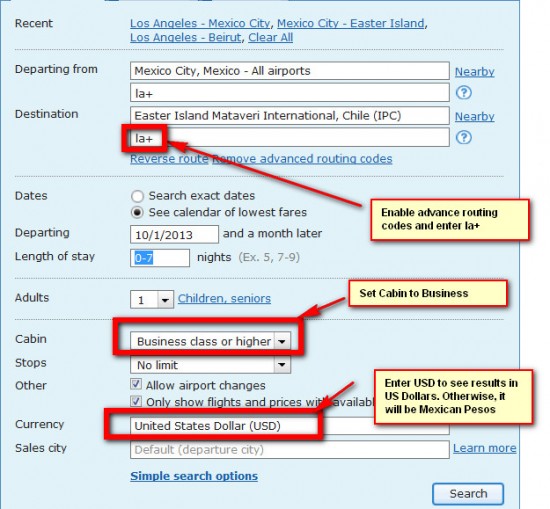The image size is (550, 509).
Task: Open recent search Los Angeles - Beirut
Action: click(186, 38)
